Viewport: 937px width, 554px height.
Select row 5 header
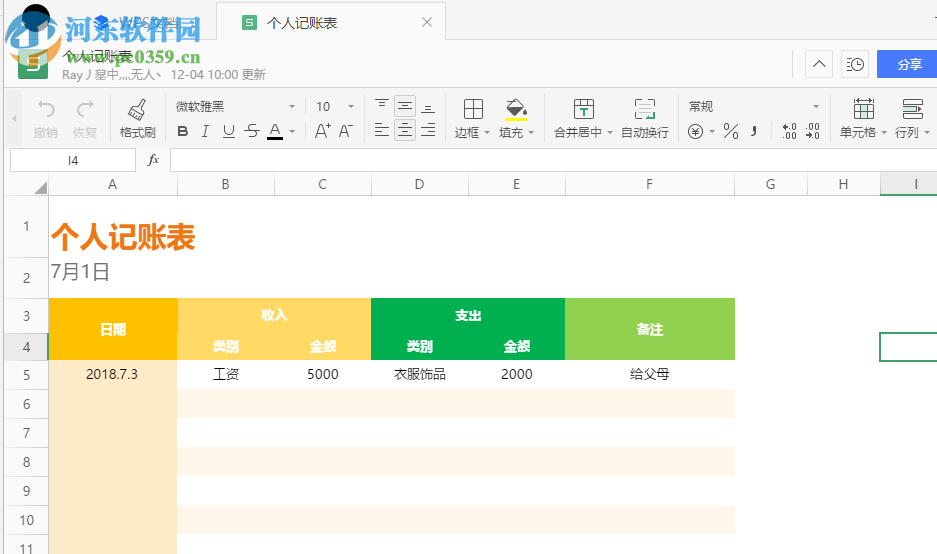coord(26,375)
